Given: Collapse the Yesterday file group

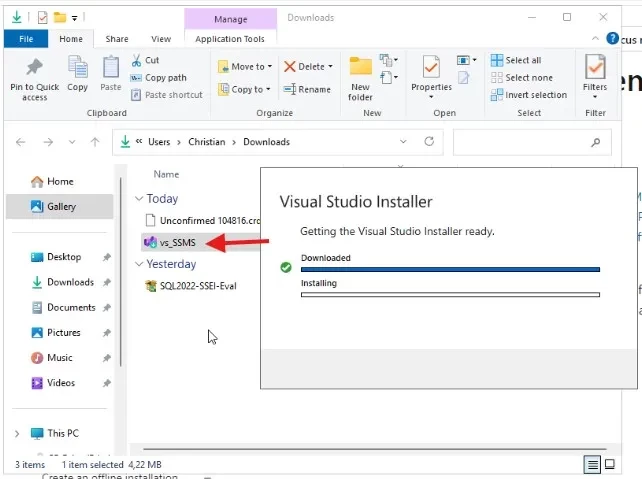Looking at the screenshot, I should coord(140,265).
